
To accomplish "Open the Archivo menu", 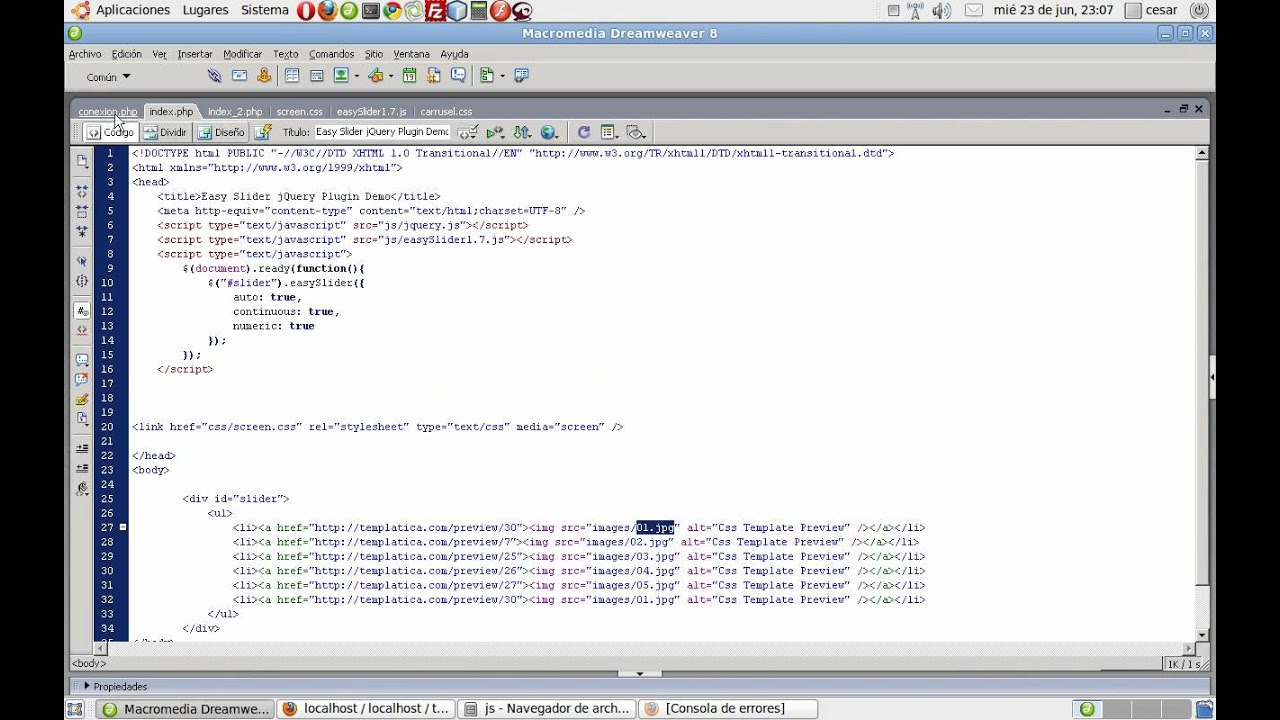I will click(x=85, y=54).
